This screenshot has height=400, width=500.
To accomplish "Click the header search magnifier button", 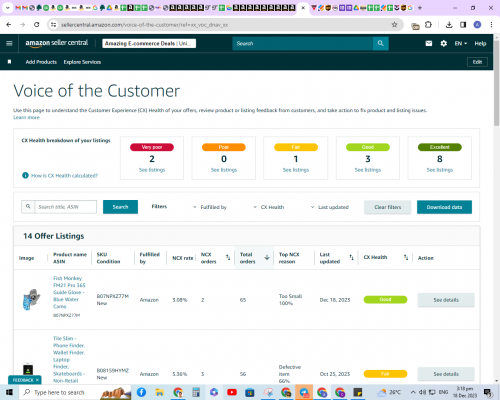I will point(380,43).
